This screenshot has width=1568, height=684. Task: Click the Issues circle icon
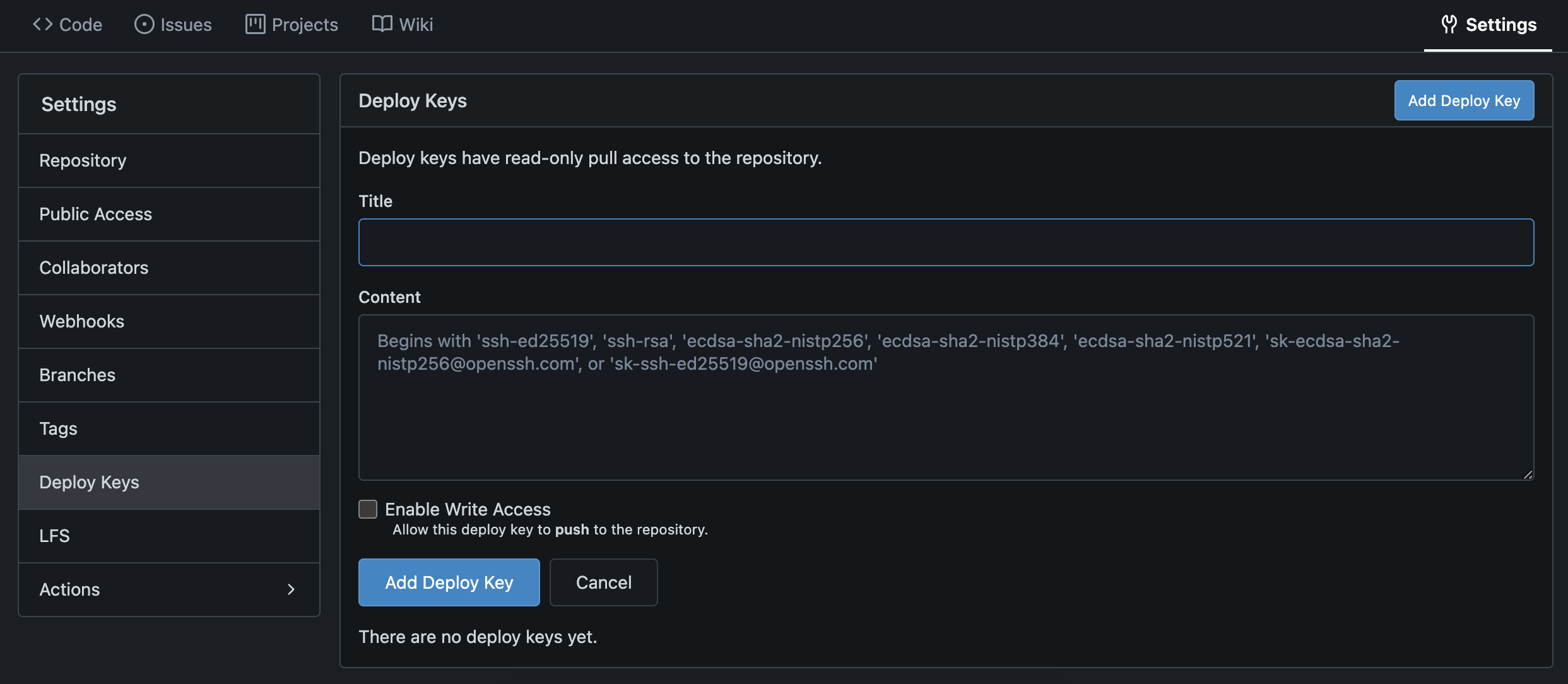click(x=144, y=25)
